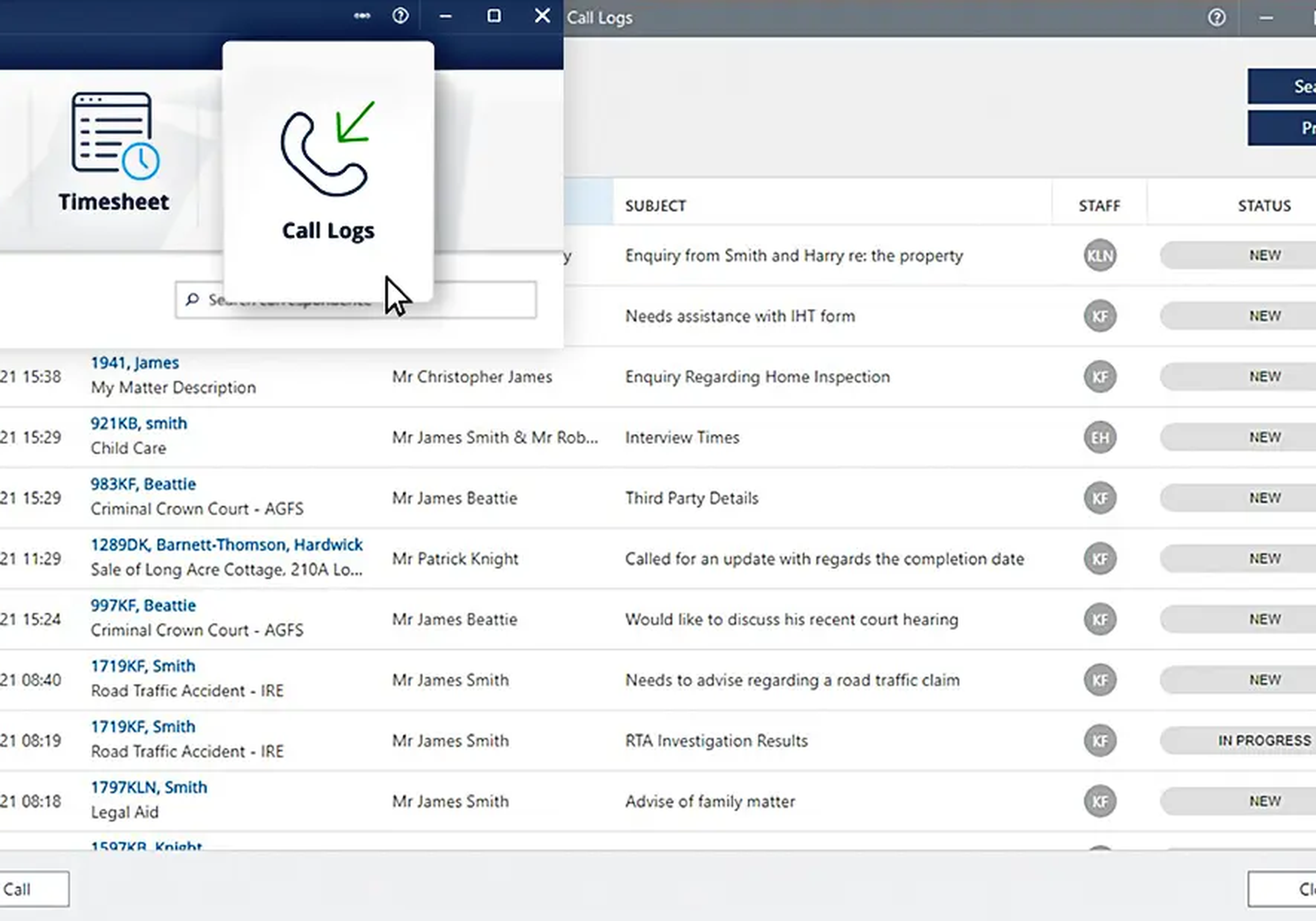
Task: Select subject 'Interview Times'
Action: [682, 438]
